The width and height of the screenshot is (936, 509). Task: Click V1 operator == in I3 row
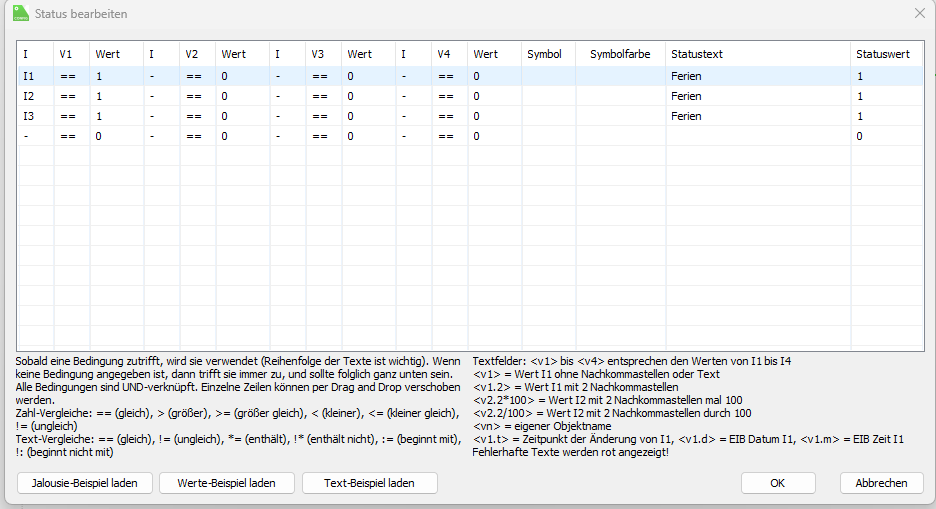pyautogui.click(x=72, y=116)
